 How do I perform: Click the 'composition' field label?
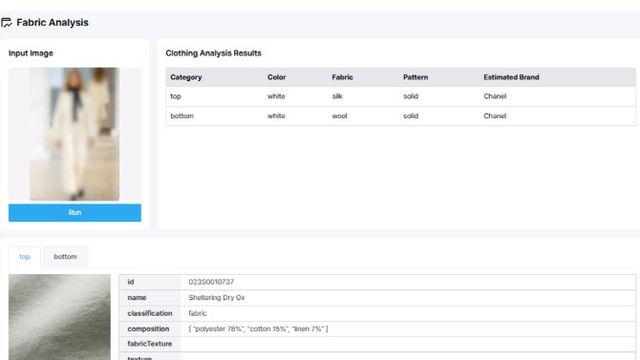(x=148, y=329)
